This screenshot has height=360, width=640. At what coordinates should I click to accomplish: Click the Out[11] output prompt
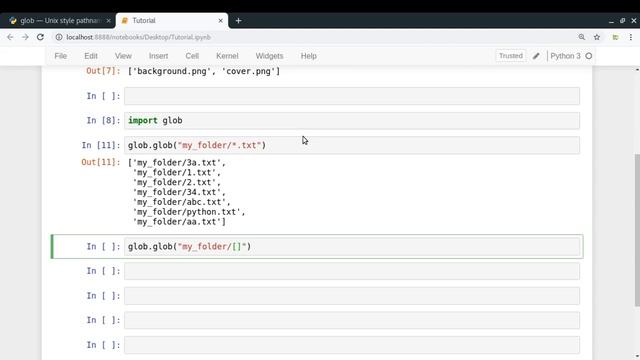pyautogui.click(x=101, y=162)
